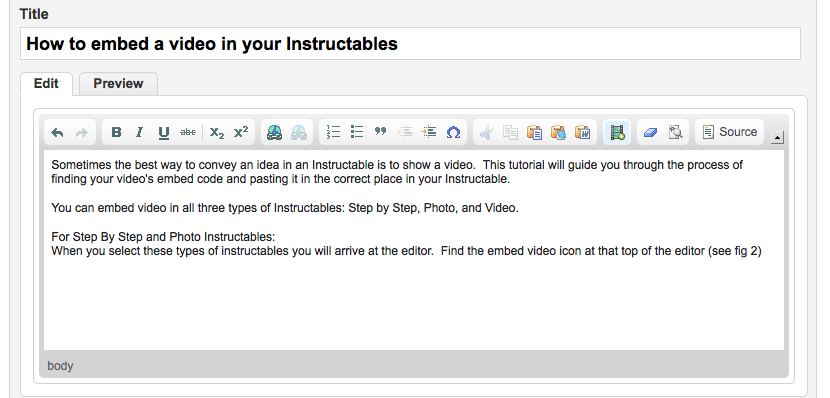This screenshot has width=830, height=398.
Task: Insert a numbered list
Action: (x=333, y=132)
